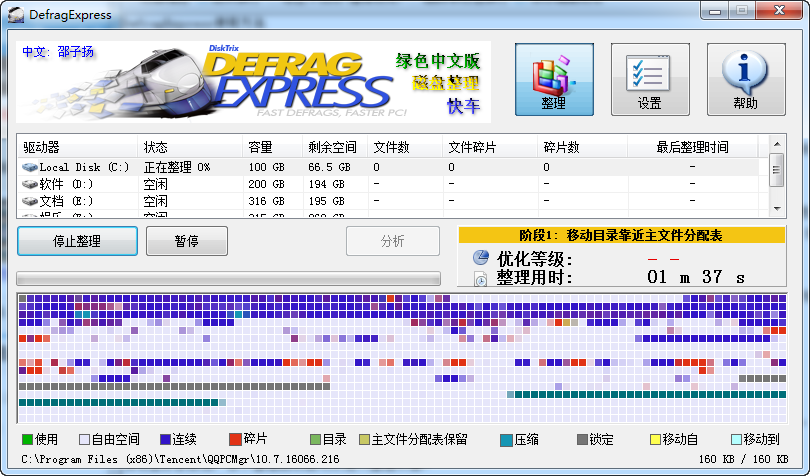
Task: Click 200 GB capacity cell
Action: click(266, 184)
